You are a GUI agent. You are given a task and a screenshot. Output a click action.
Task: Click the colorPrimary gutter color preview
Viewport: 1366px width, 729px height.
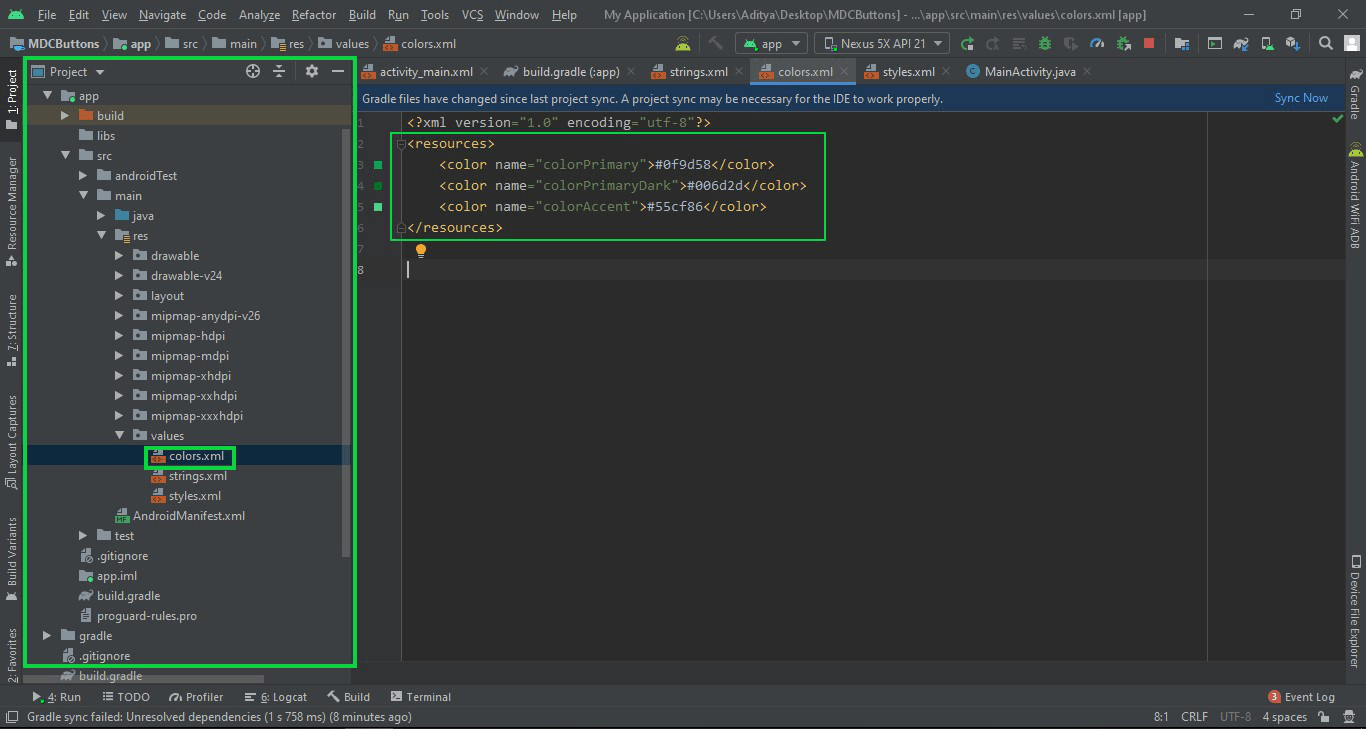[x=377, y=164]
